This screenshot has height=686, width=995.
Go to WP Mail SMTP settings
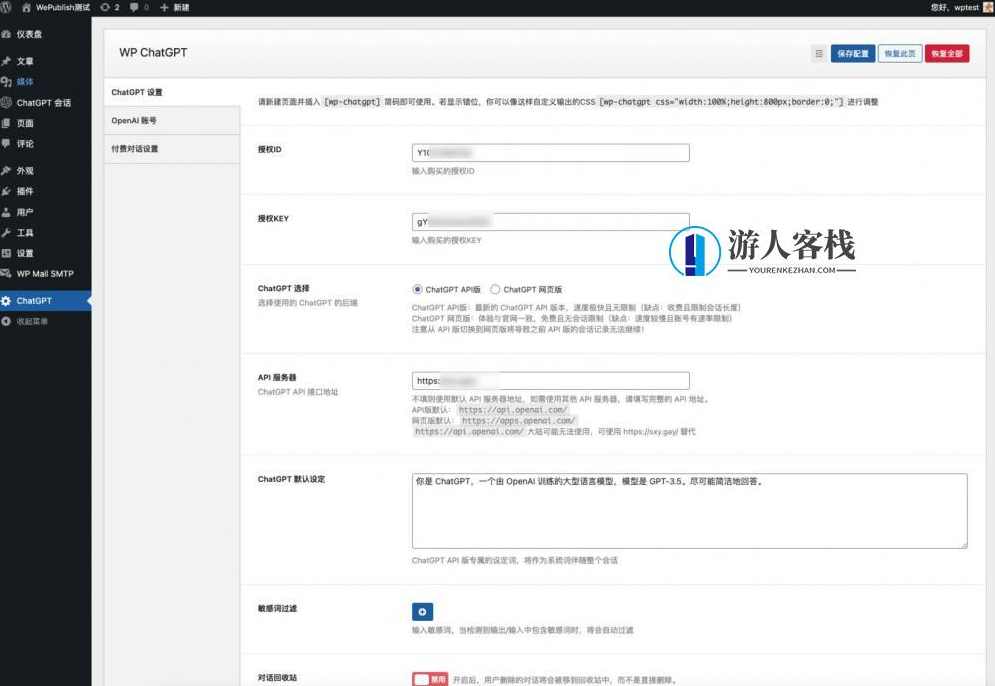pos(45,273)
